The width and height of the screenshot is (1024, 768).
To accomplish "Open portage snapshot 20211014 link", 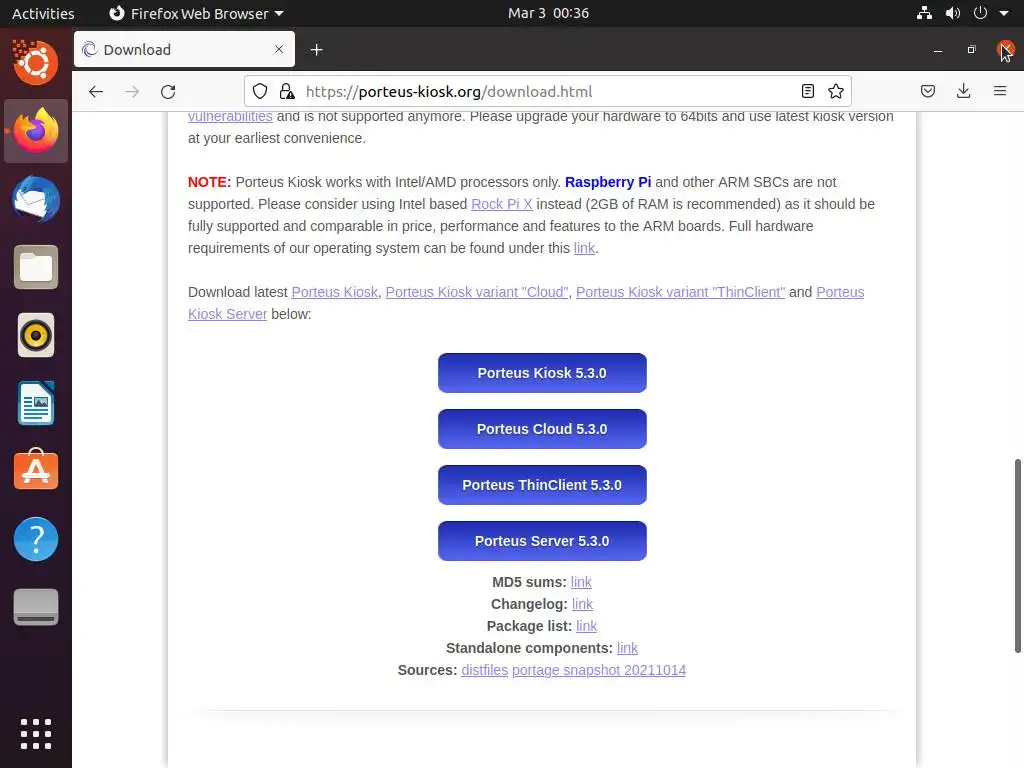I will tap(599, 670).
